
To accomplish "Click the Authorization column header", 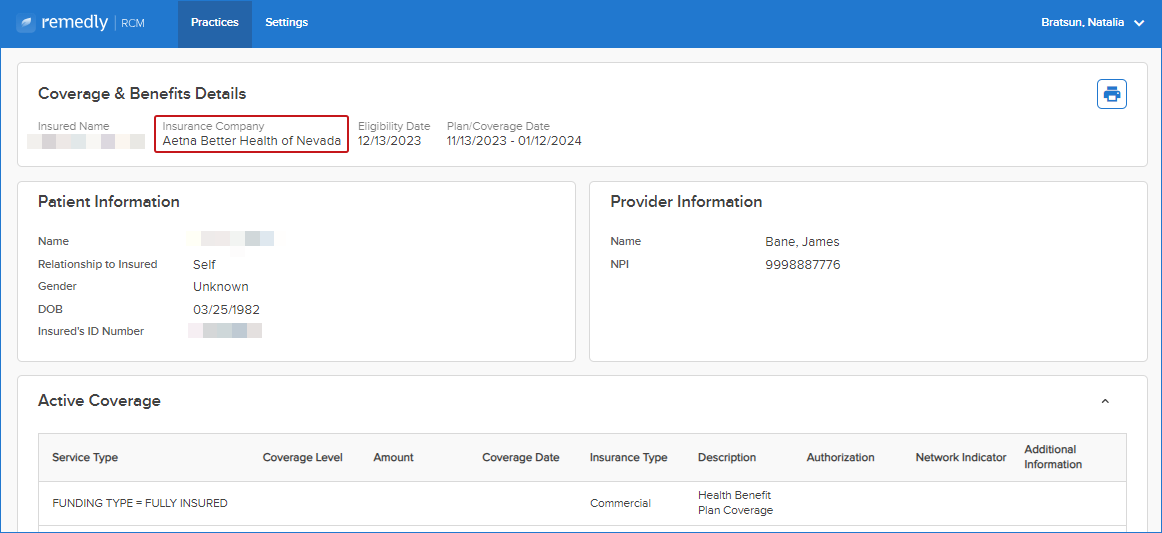I will [840, 457].
